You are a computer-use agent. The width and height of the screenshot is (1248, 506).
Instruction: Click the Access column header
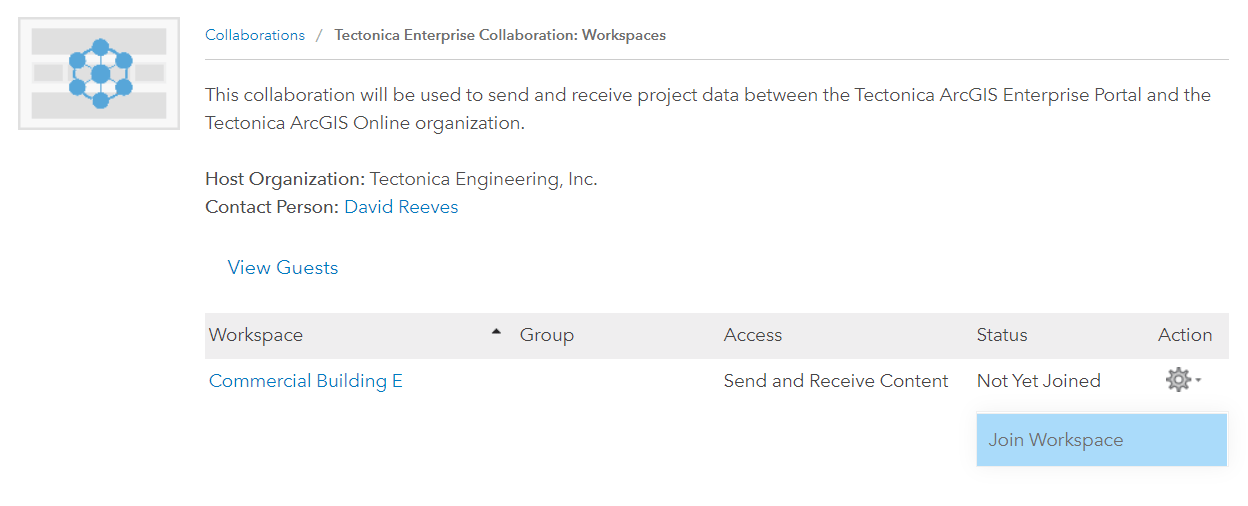[753, 335]
